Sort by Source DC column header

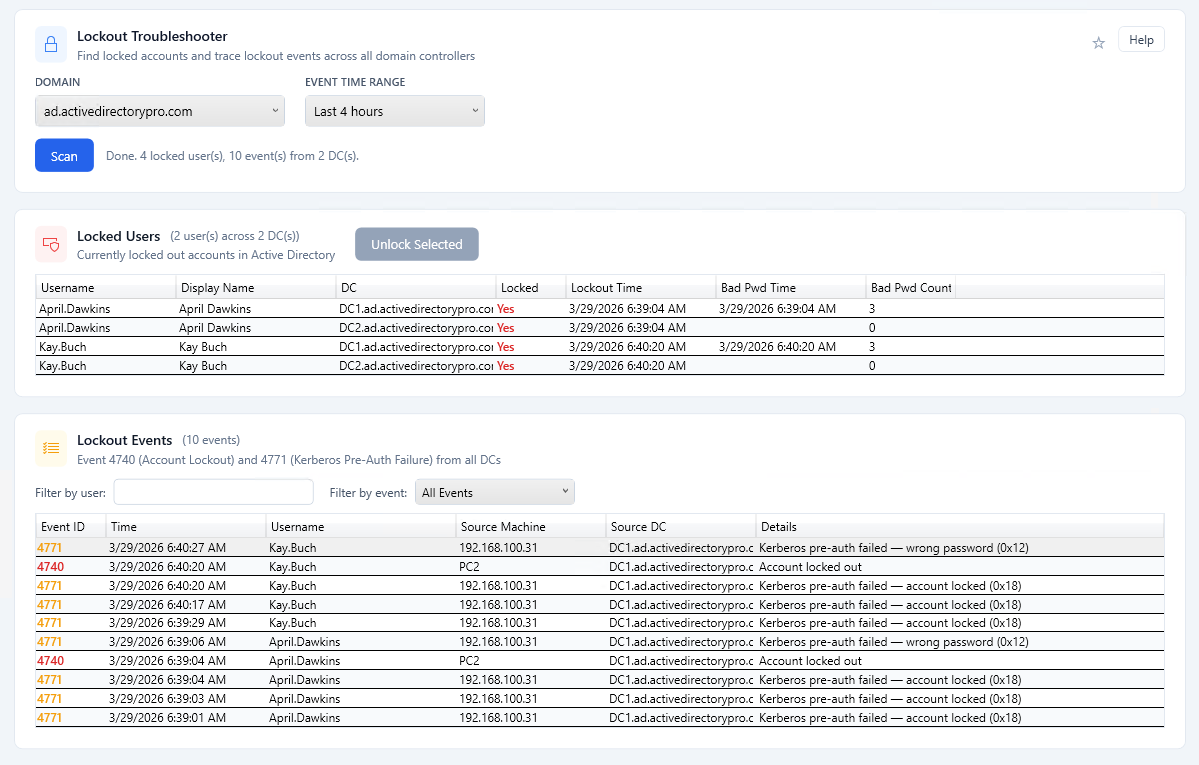point(681,526)
